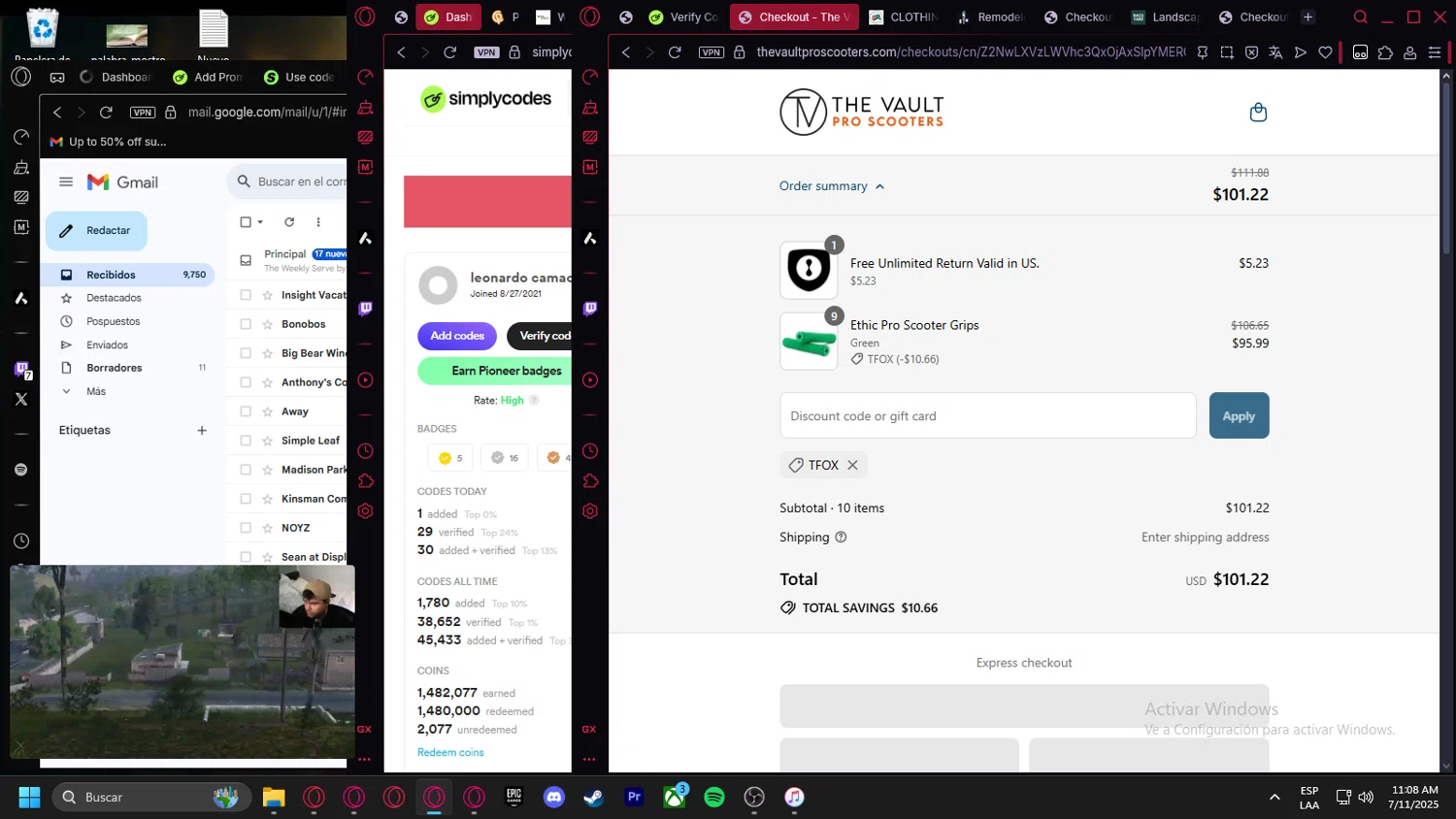
Task: Switch to the Dash tab in SimplyCodes window
Action: (x=448, y=16)
